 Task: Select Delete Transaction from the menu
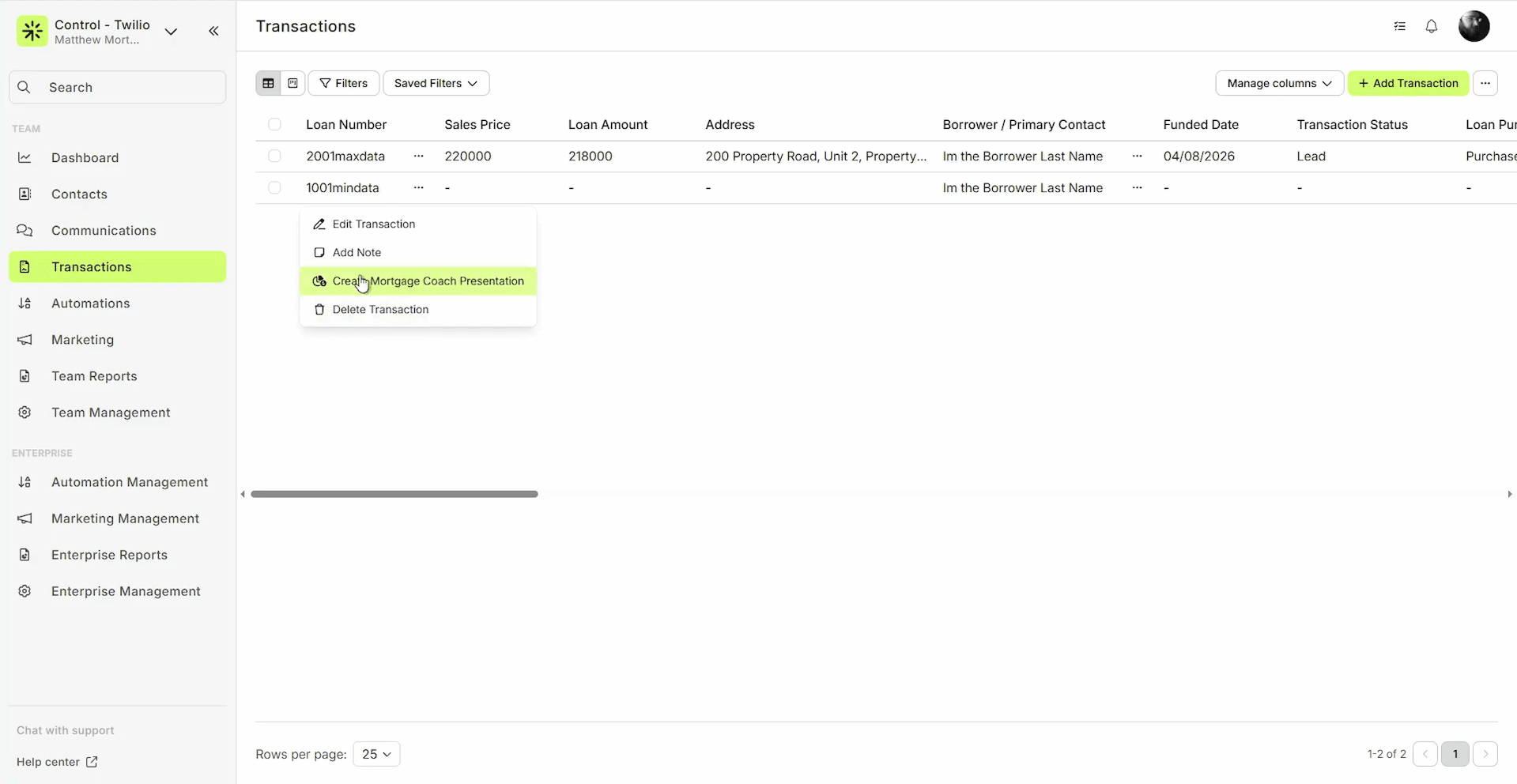[380, 309]
